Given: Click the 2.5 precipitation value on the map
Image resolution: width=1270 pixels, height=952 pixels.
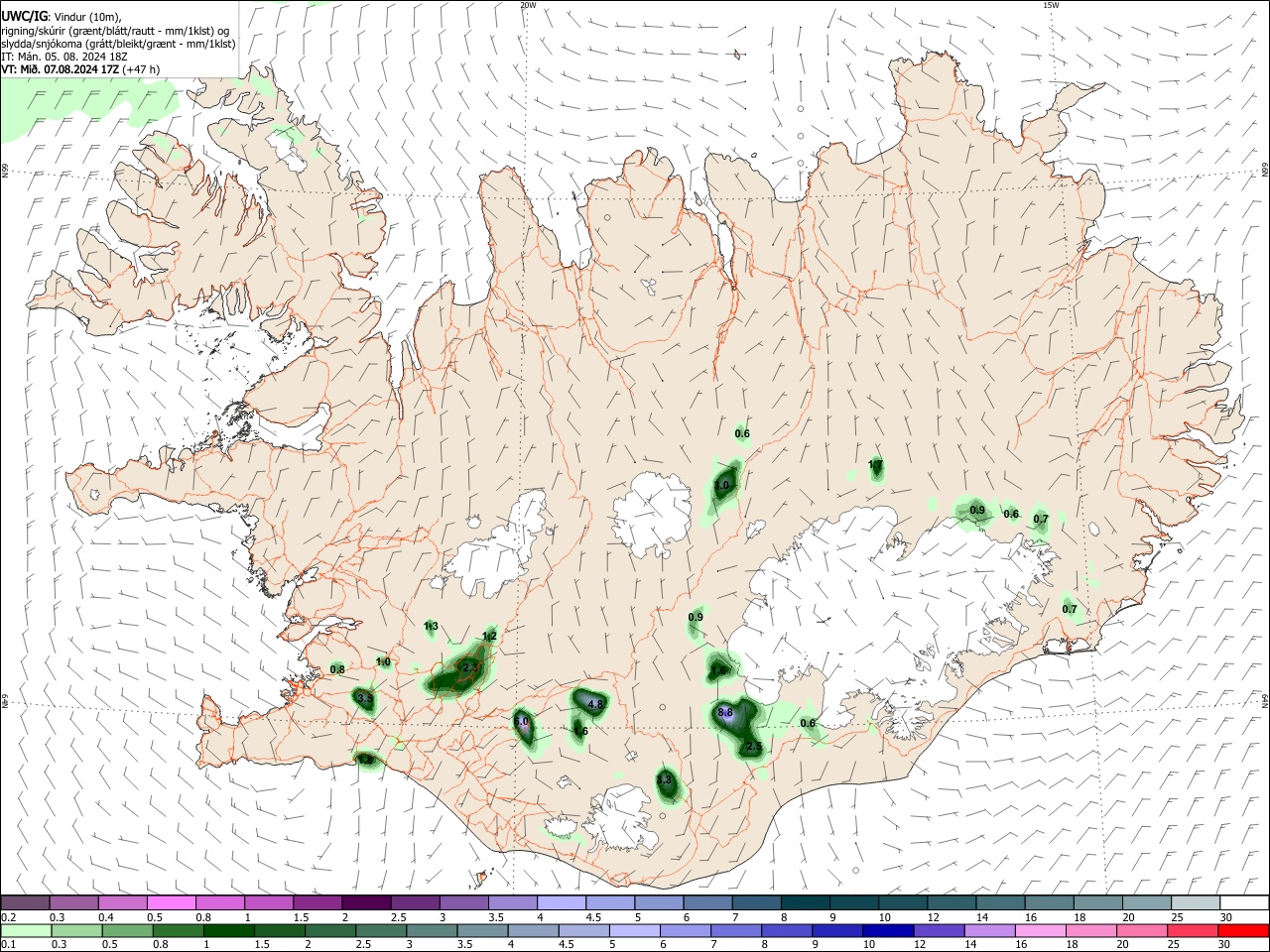Looking at the screenshot, I should tap(753, 746).
